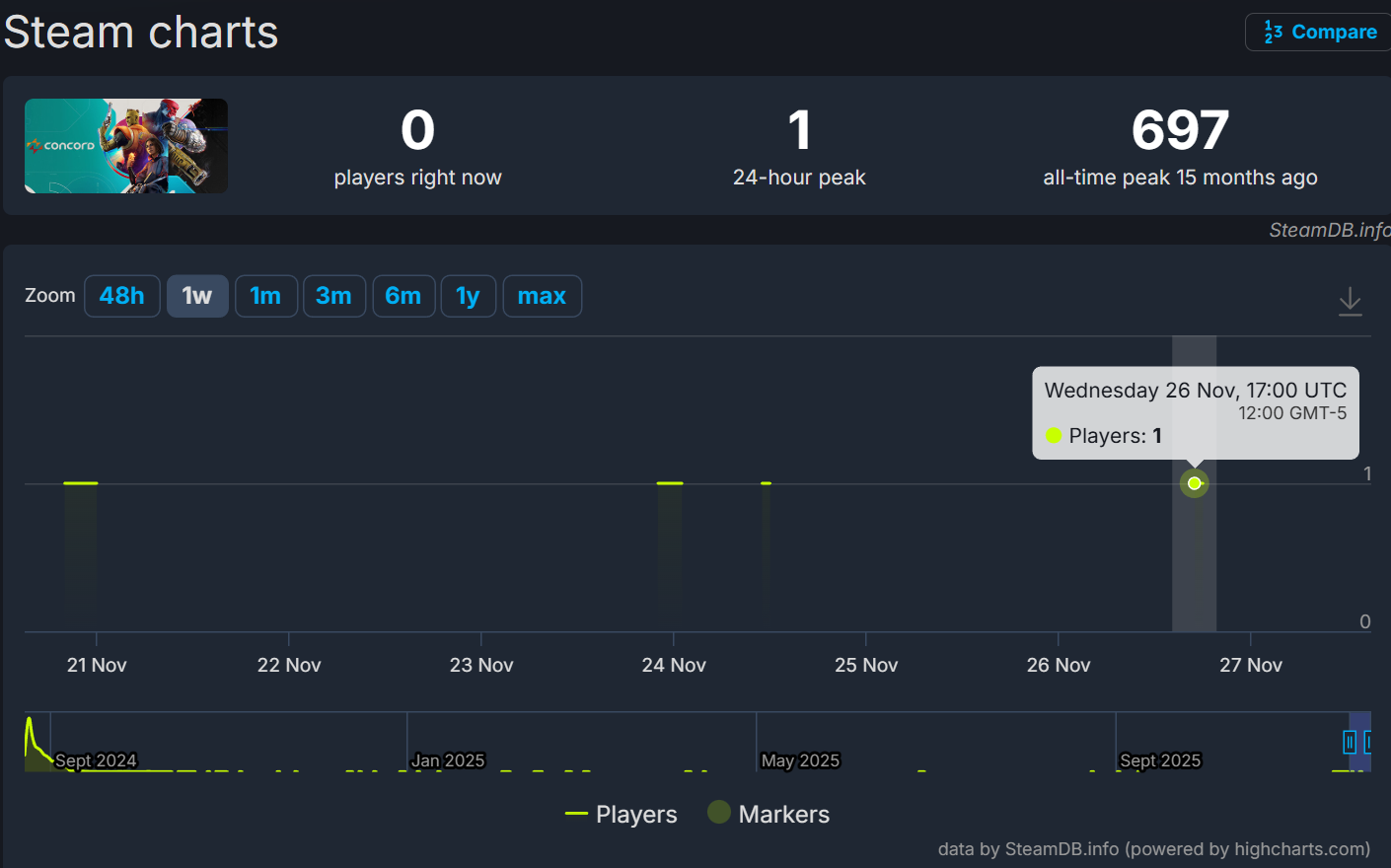The image size is (1391, 868).
Task: Click the player line near 24 Nov
Action: point(670,483)
